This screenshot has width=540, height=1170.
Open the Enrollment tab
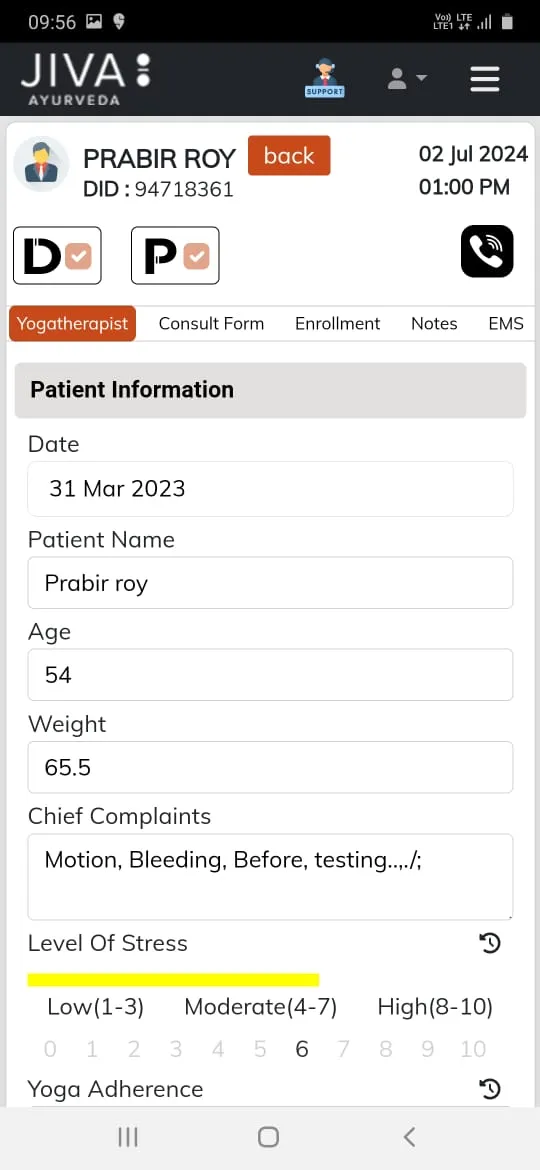click(337, 324)
